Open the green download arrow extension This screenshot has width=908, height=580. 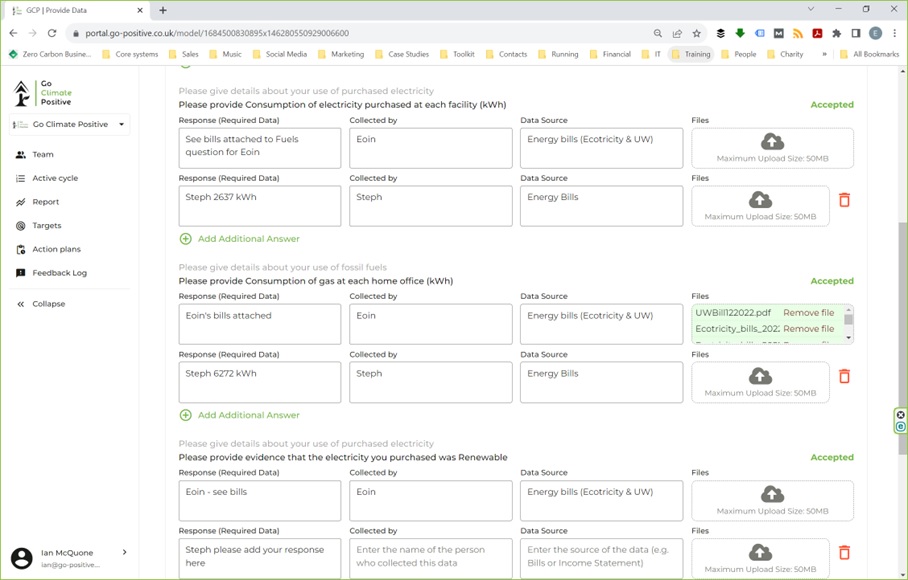[739, 33]
